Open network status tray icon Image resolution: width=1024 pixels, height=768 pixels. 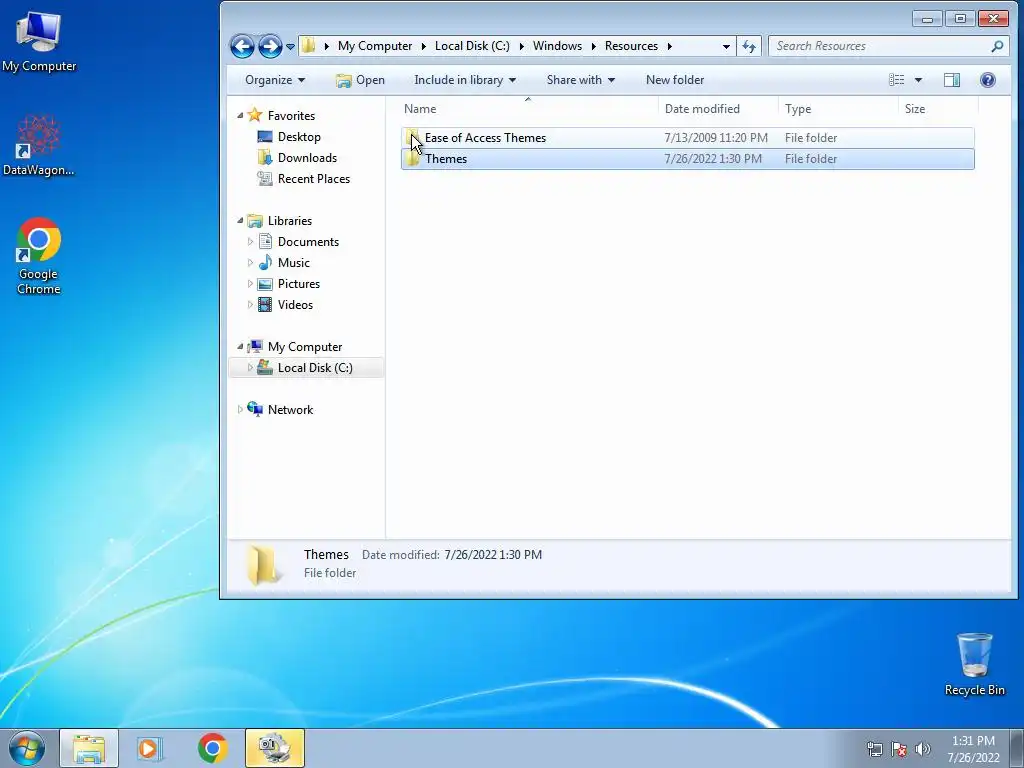click(874, 749)
